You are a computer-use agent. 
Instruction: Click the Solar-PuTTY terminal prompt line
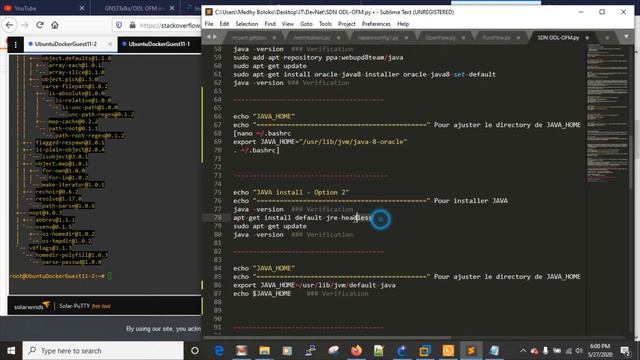[x=60, y=276]
